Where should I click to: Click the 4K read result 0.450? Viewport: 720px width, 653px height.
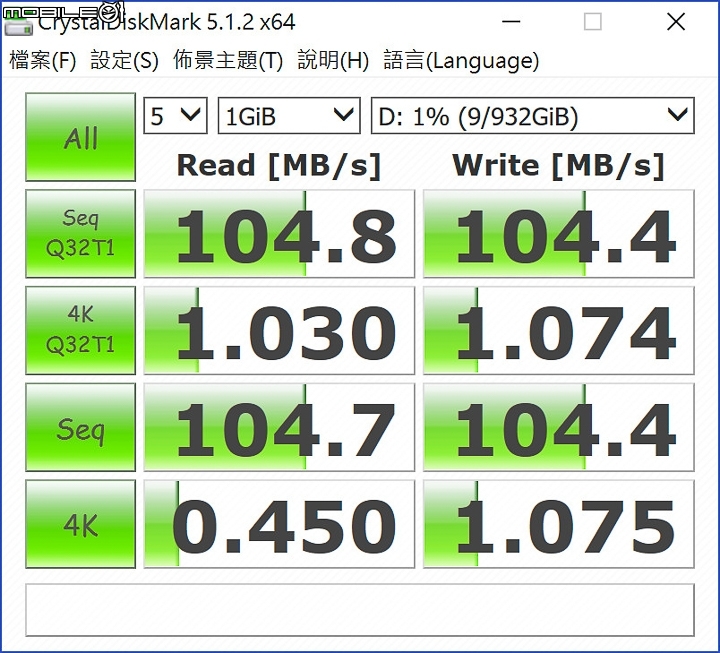pyautogui.click(x=279, y=524)
